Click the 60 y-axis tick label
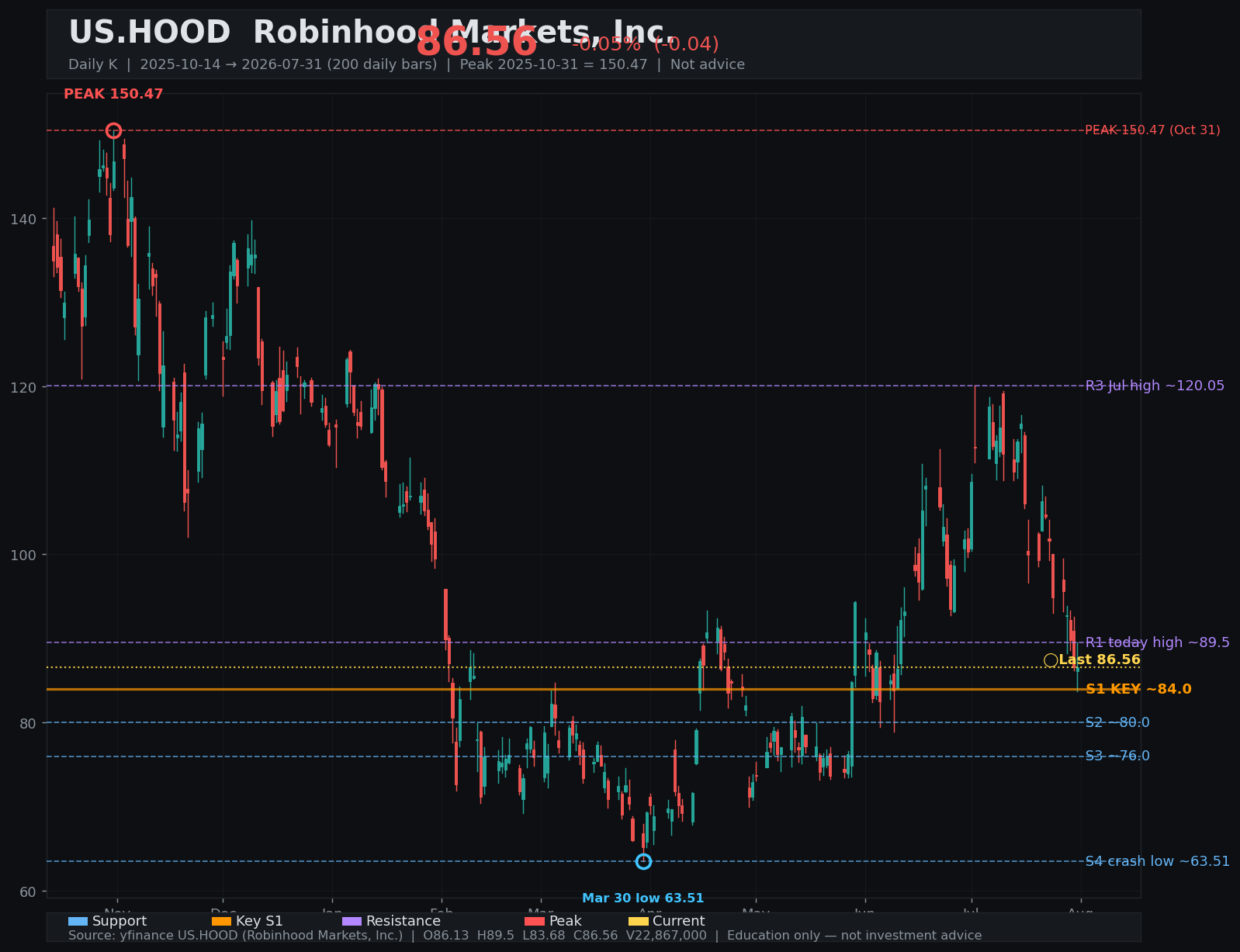 28,891
